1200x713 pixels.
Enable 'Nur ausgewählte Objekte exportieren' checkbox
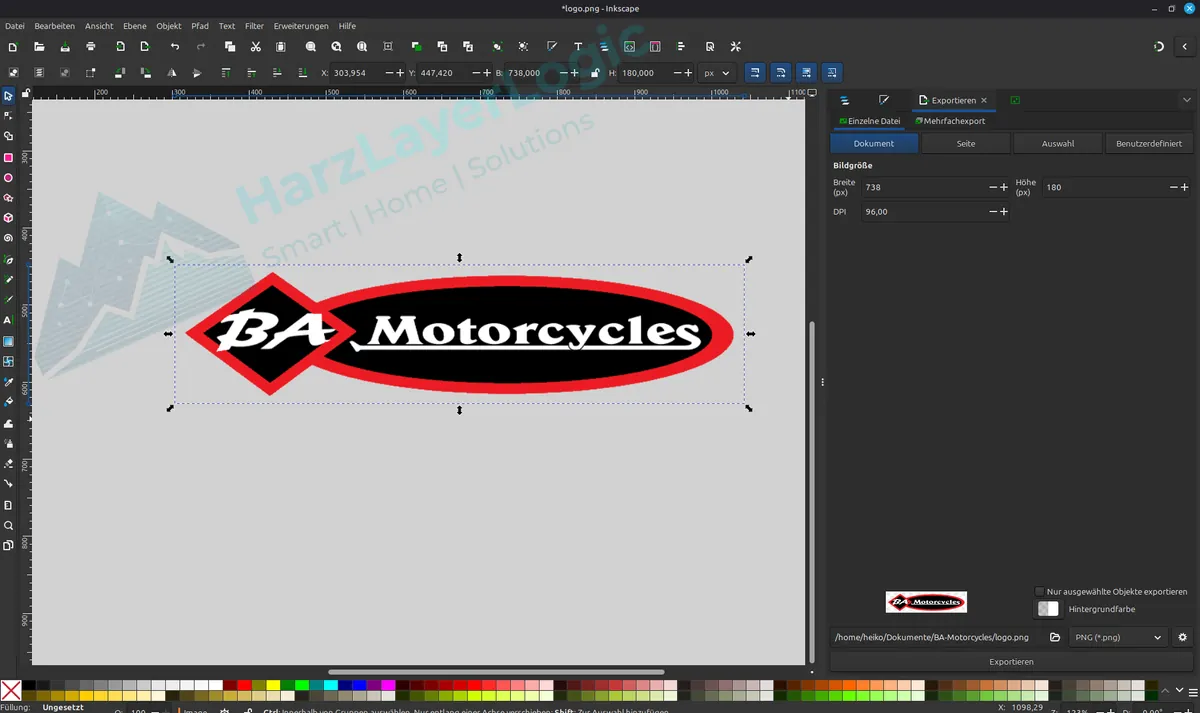(x=1039, y=591)
